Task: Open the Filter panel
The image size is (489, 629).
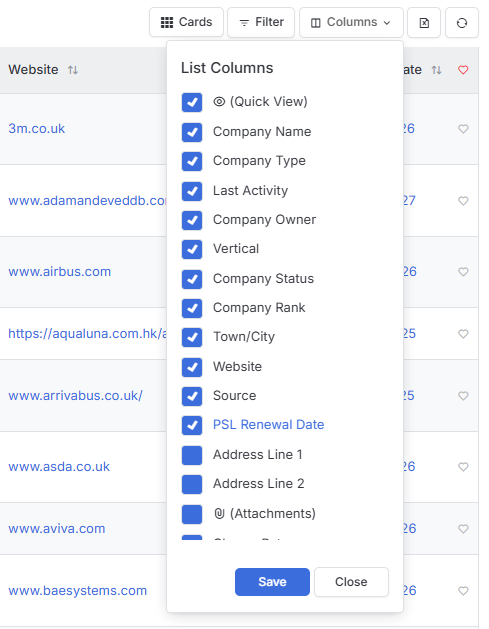Action: coord(261,22)
